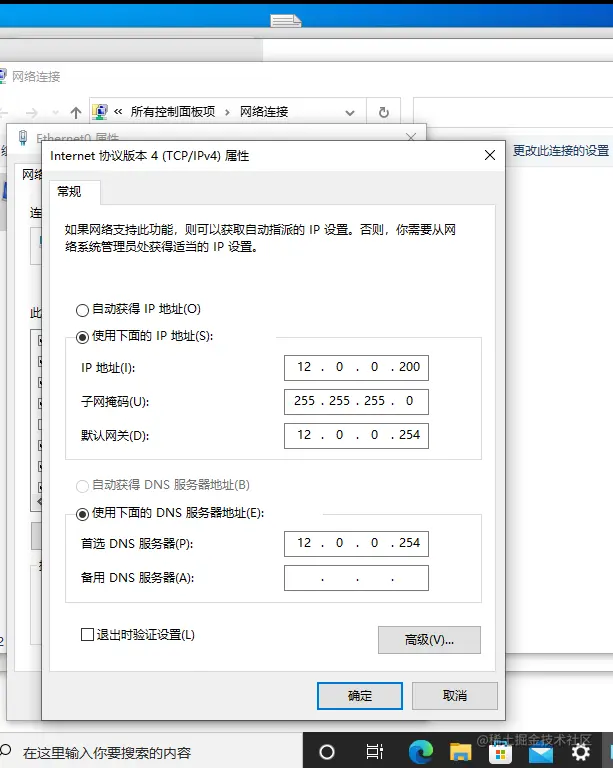613x768 pixels.
Task: Click the double chevron before 所有控制面板项
Action: coord(118,112)
